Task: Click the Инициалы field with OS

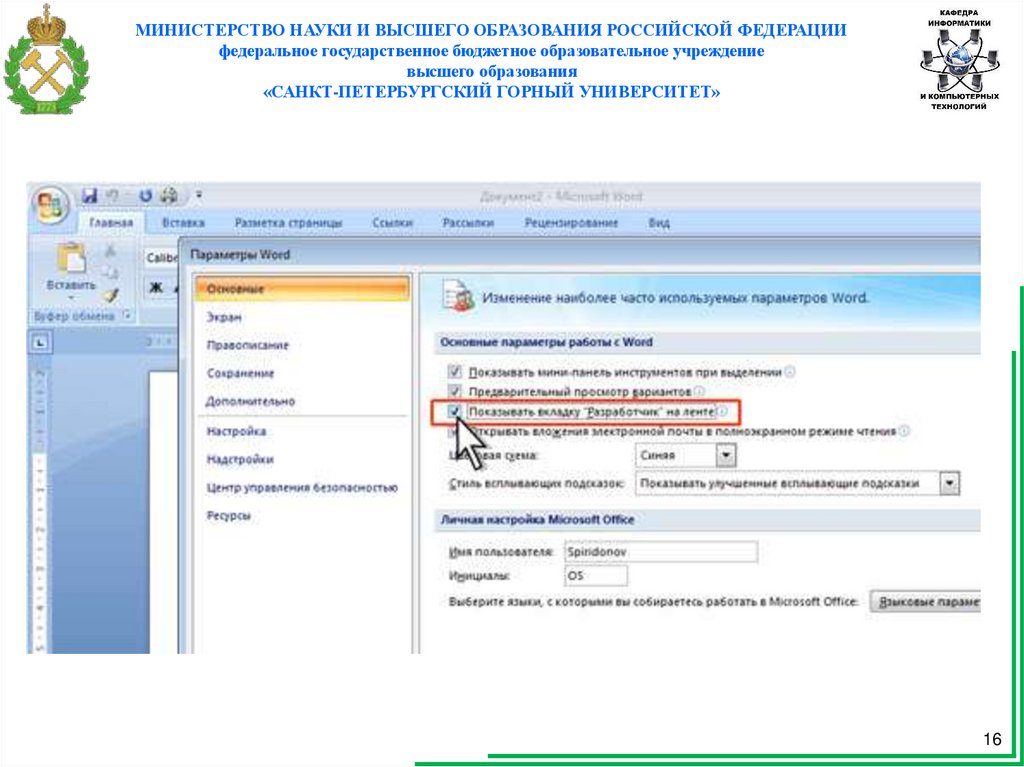Action: pyautogui.click(x=596, y=576)
